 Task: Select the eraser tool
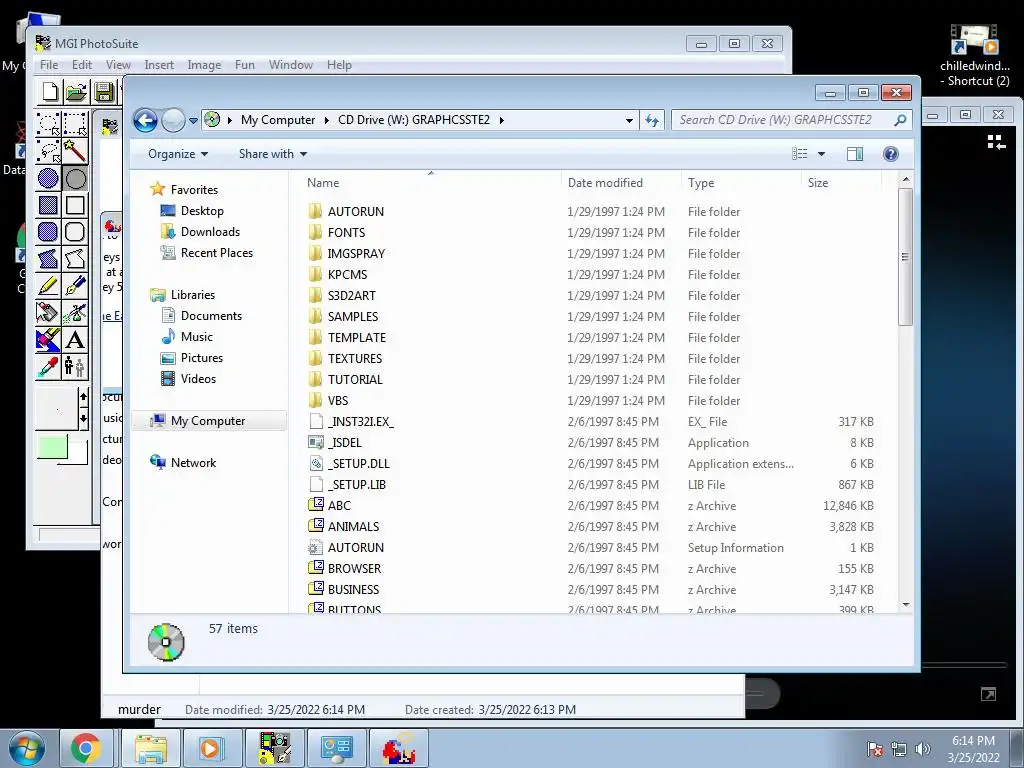[x=48, y=340]
